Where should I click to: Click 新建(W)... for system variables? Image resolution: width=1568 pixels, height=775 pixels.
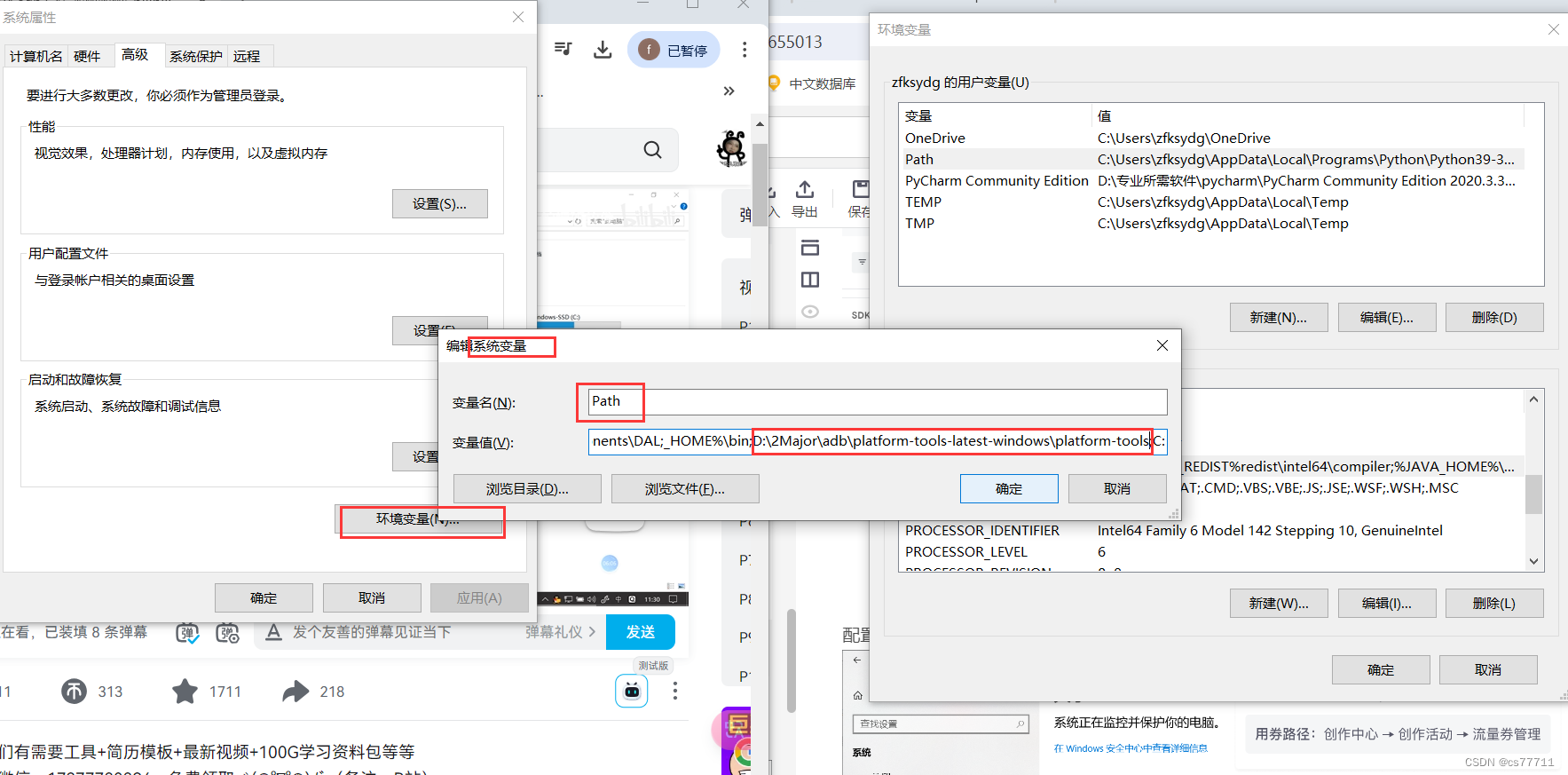1279,604
